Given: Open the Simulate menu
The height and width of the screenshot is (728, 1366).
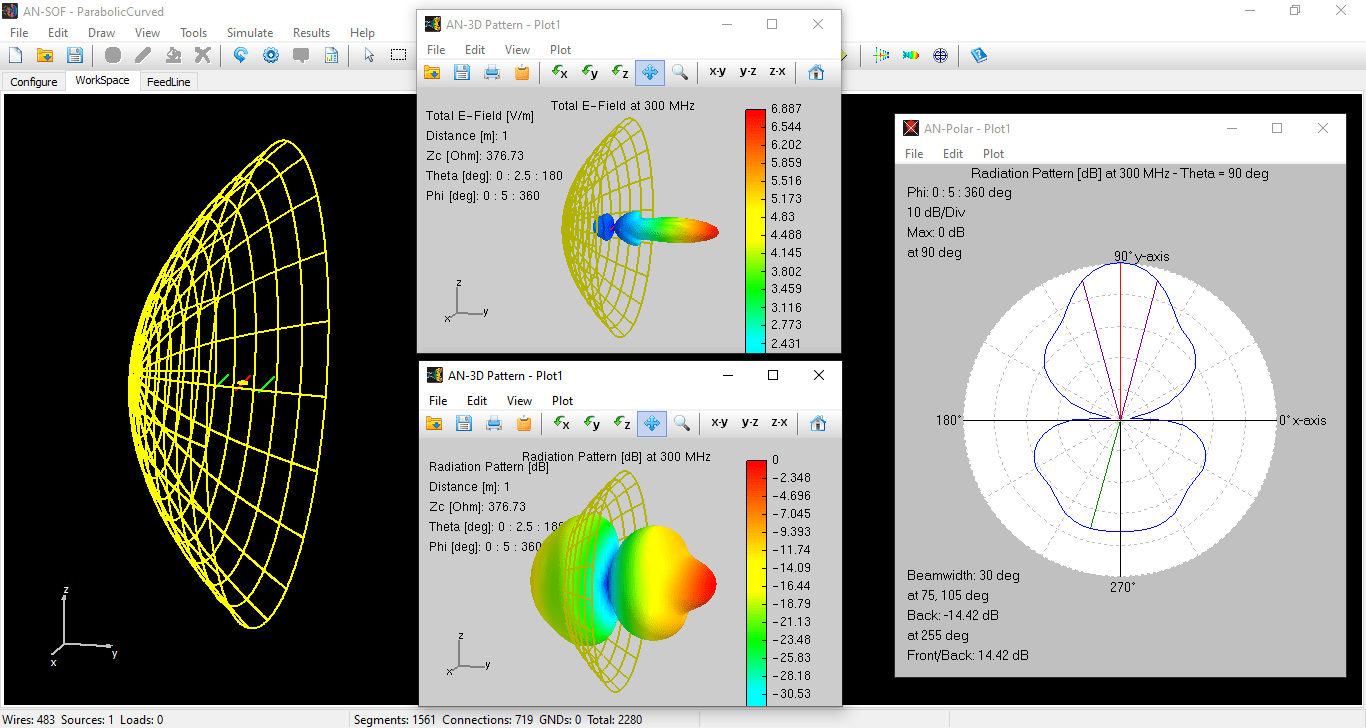Looking at the screenshot, I should [250, 32].
